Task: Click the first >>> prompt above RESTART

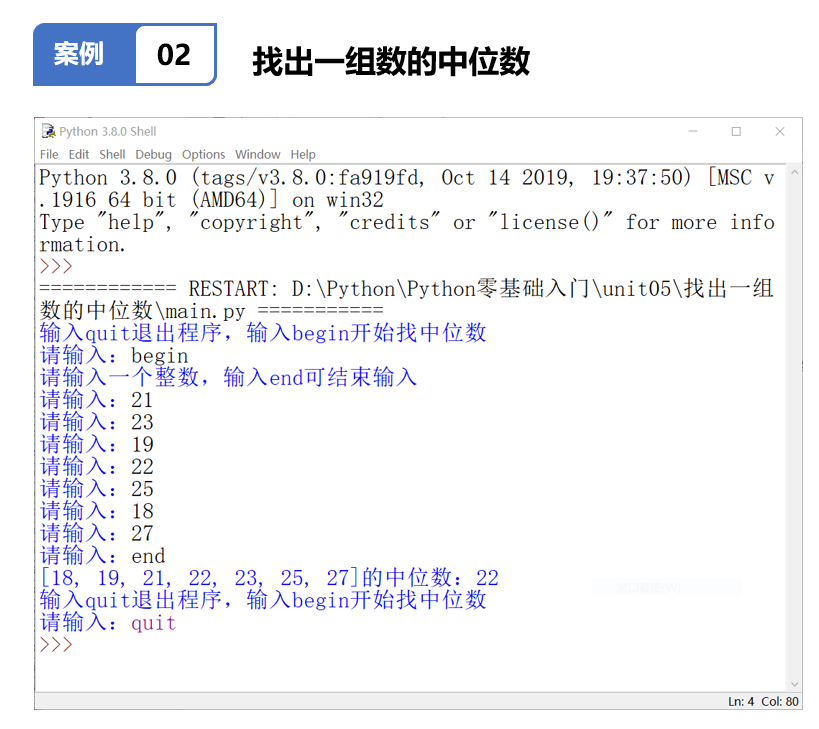Action: tap(56, 266)
